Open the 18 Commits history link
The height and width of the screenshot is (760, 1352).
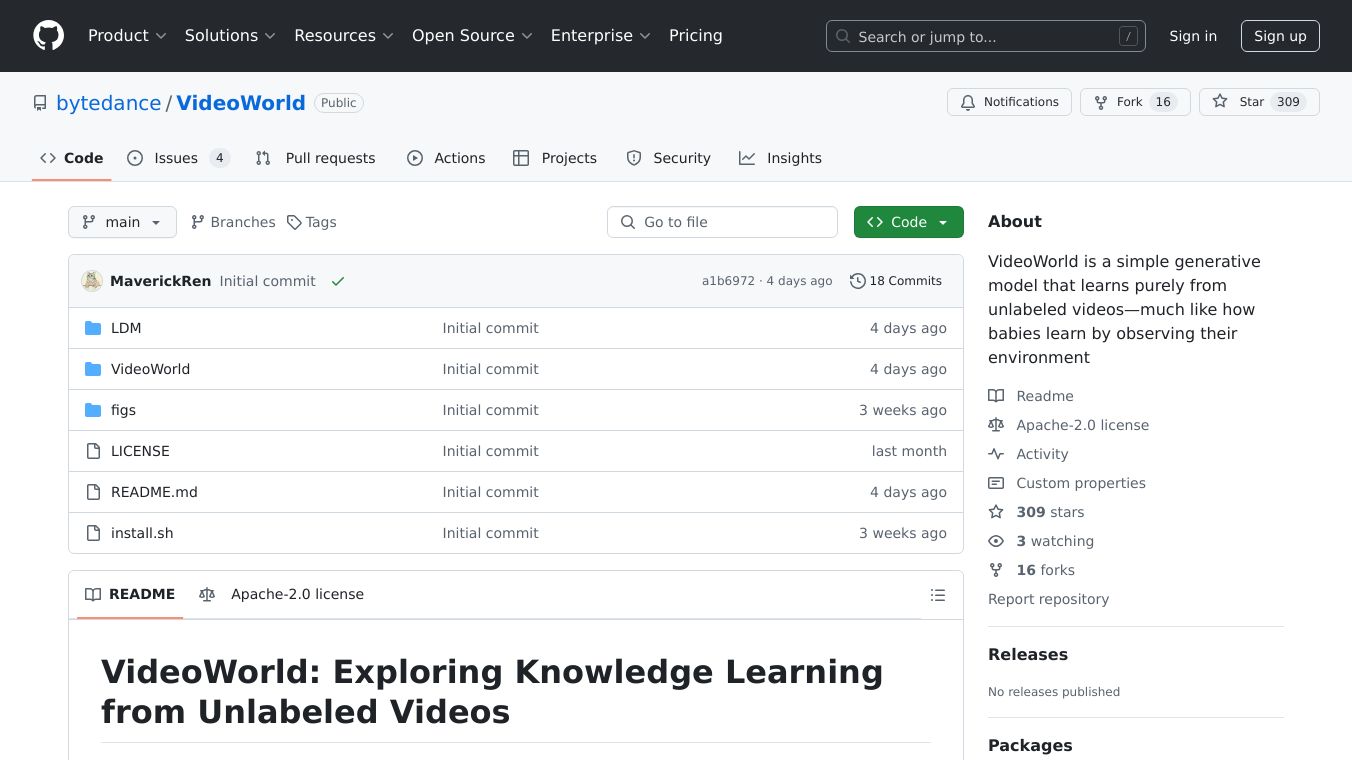896,281
